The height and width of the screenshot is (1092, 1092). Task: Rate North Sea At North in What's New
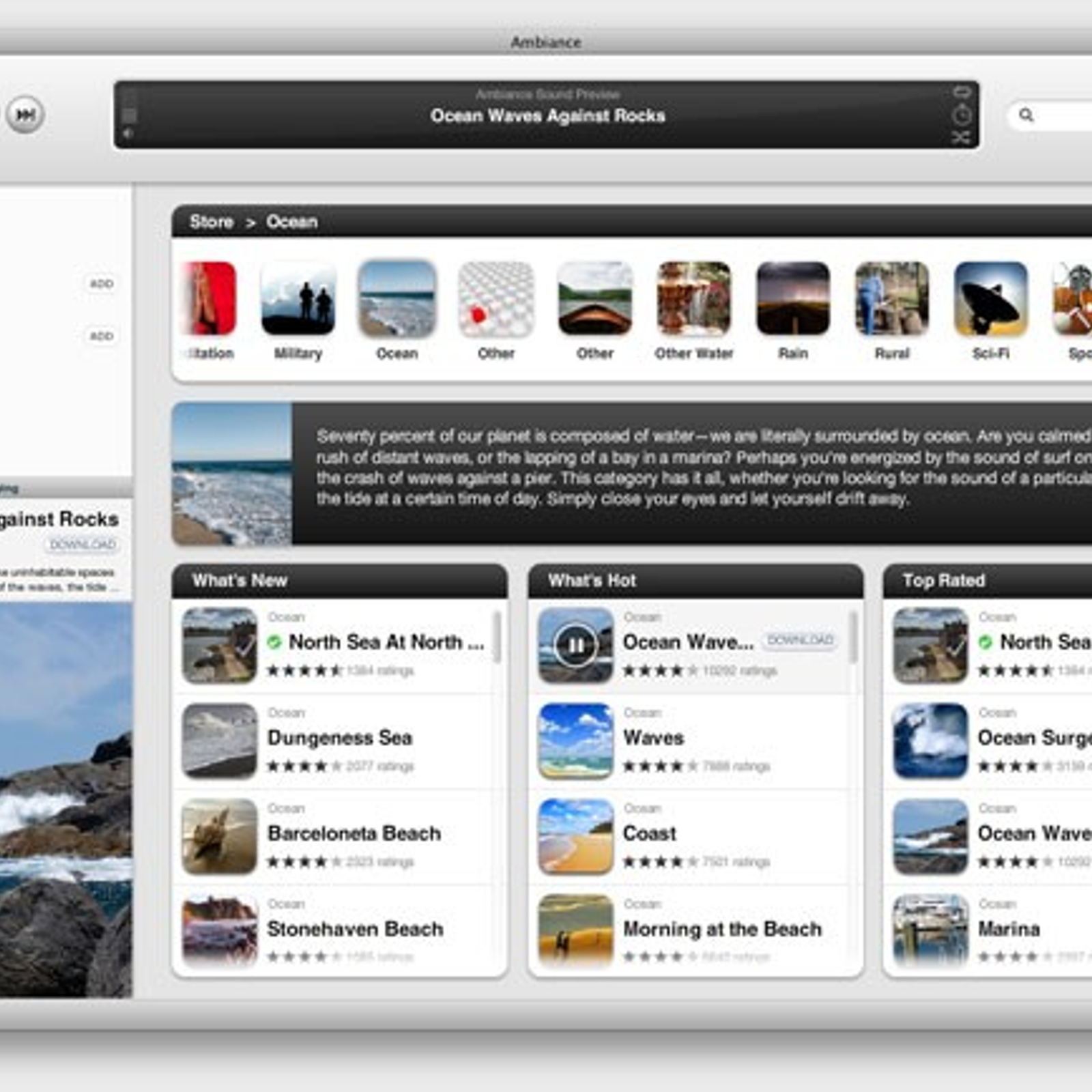(x=304, y=670)
